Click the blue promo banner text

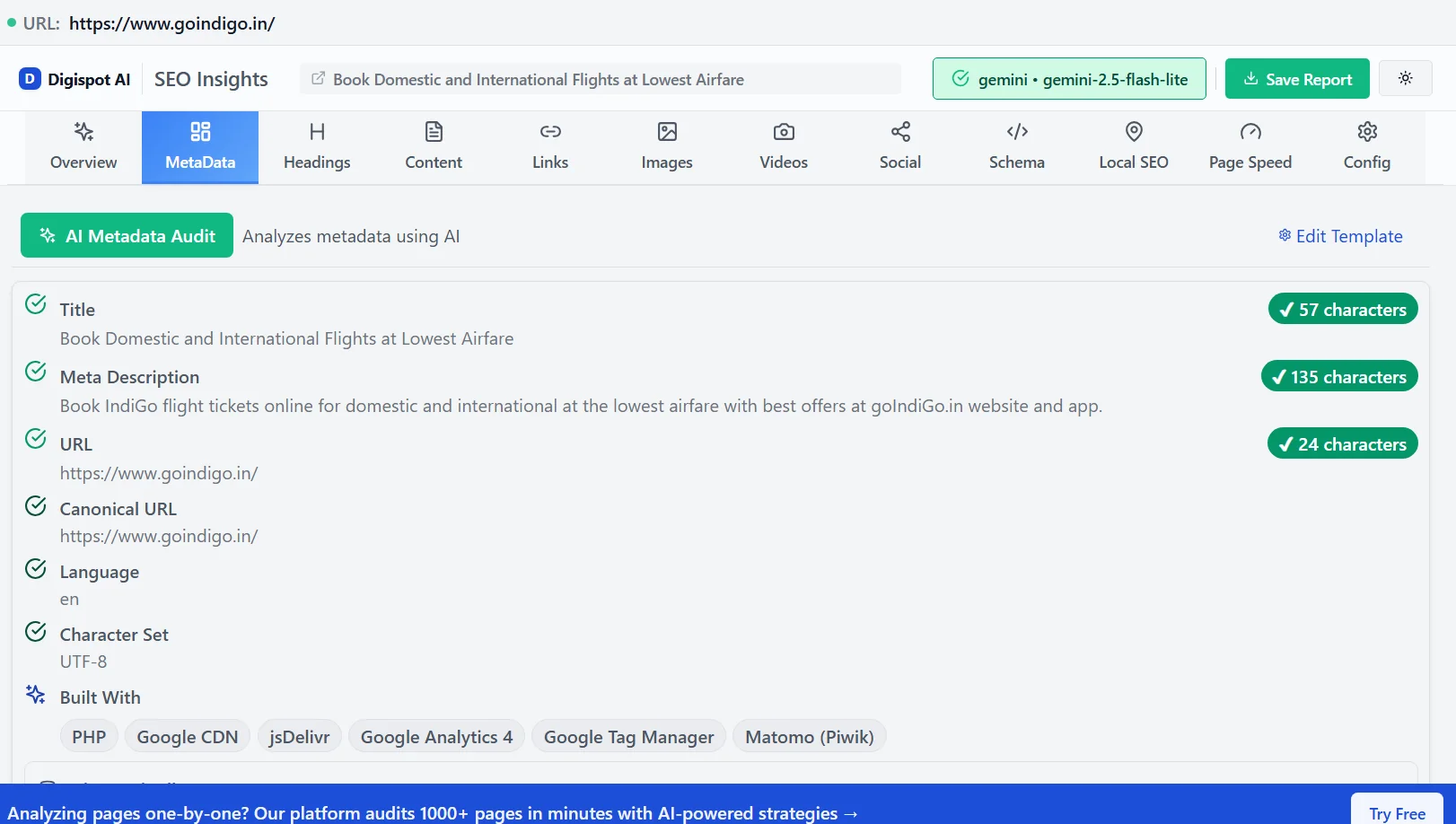click(434, 813)
